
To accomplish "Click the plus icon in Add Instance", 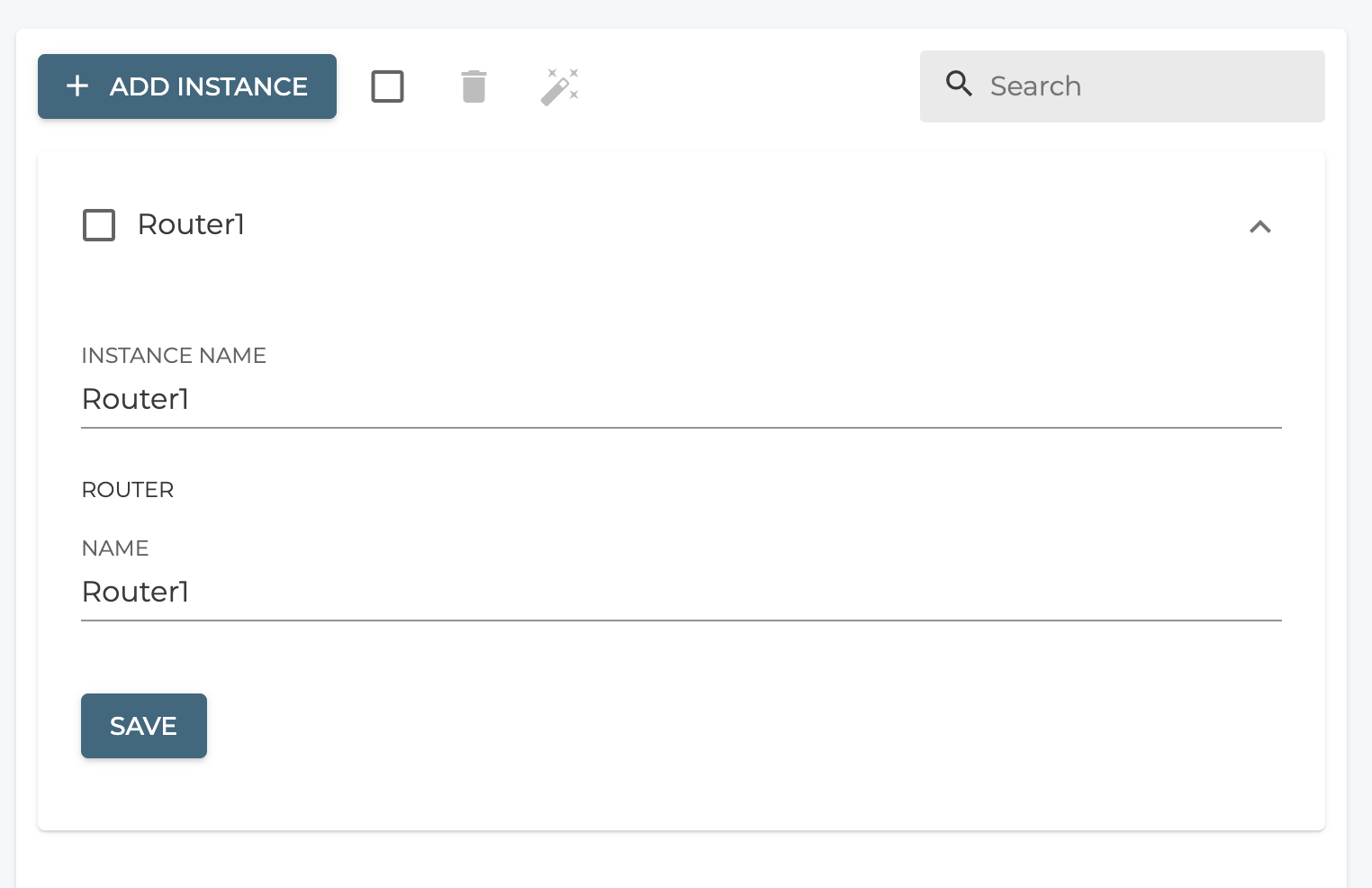I will click(78, 86).
